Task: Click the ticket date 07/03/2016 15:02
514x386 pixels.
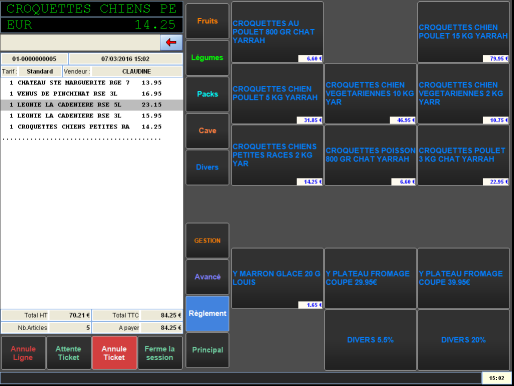Action: [x=125, y=59]
